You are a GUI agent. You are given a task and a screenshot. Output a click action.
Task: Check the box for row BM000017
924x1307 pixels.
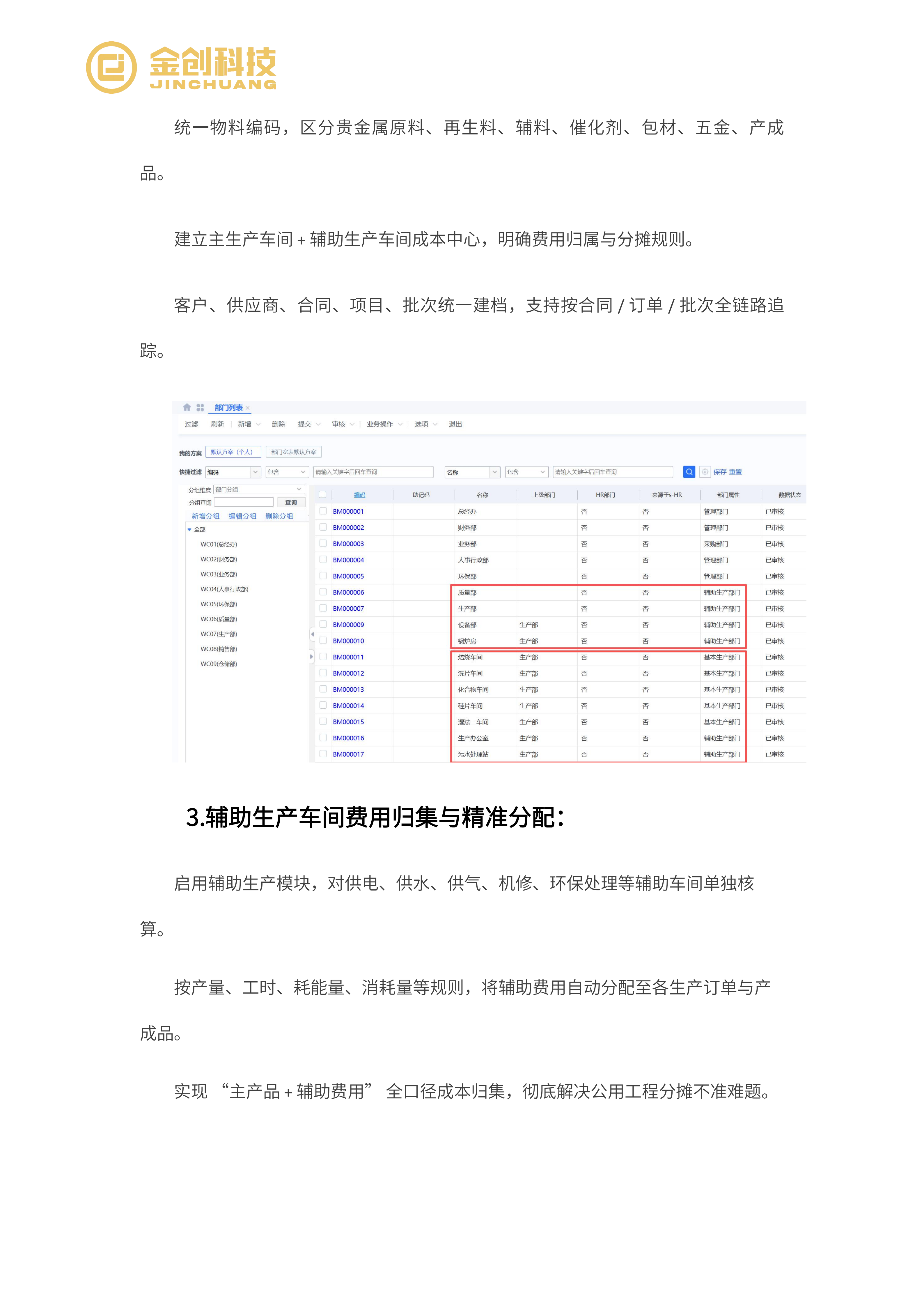tap(323, 754)
